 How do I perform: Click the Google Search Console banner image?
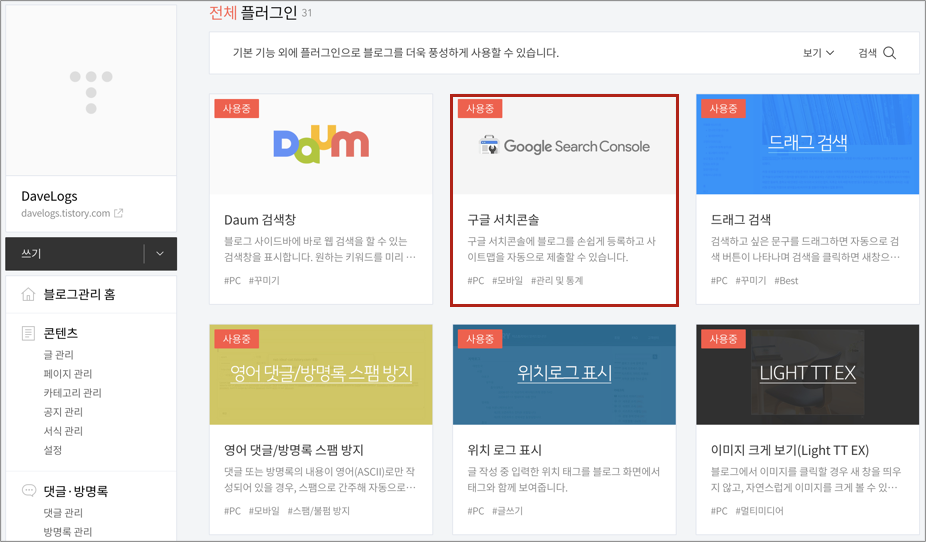tap(565, 145)
